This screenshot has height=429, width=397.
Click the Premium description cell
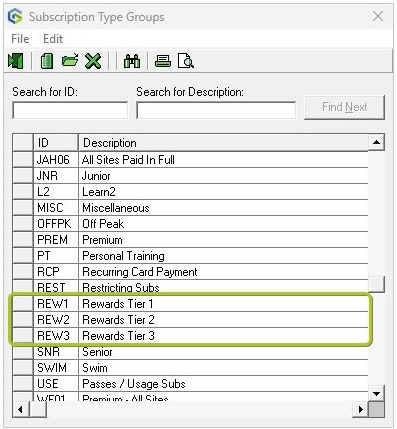tap(223, 240)
